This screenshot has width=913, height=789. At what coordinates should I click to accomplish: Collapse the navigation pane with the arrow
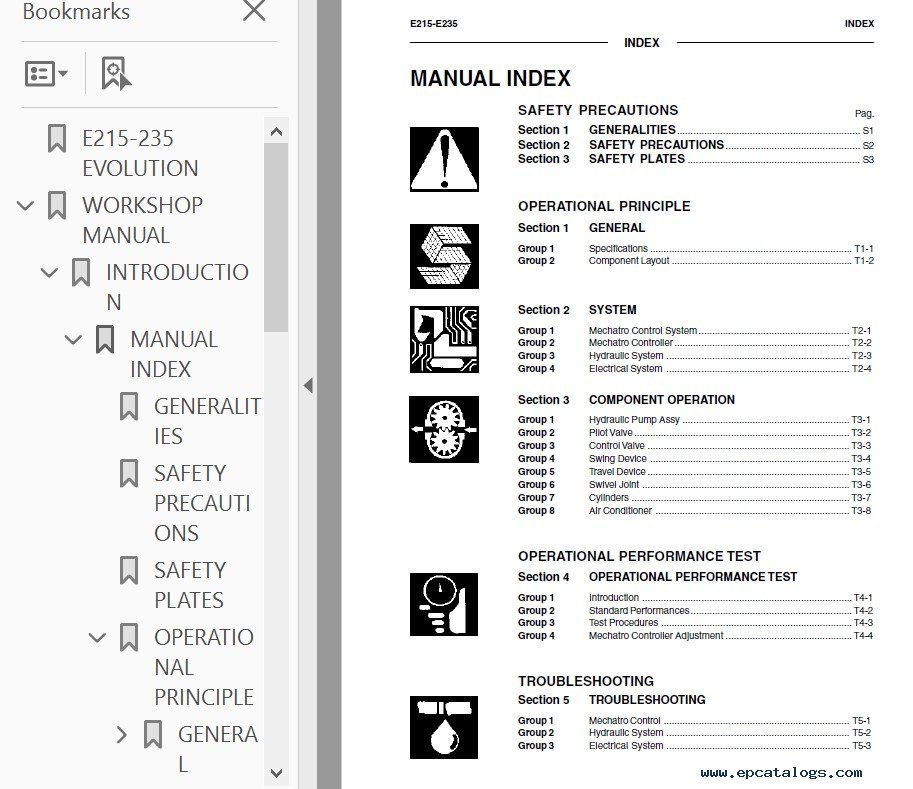pos(308,385)
